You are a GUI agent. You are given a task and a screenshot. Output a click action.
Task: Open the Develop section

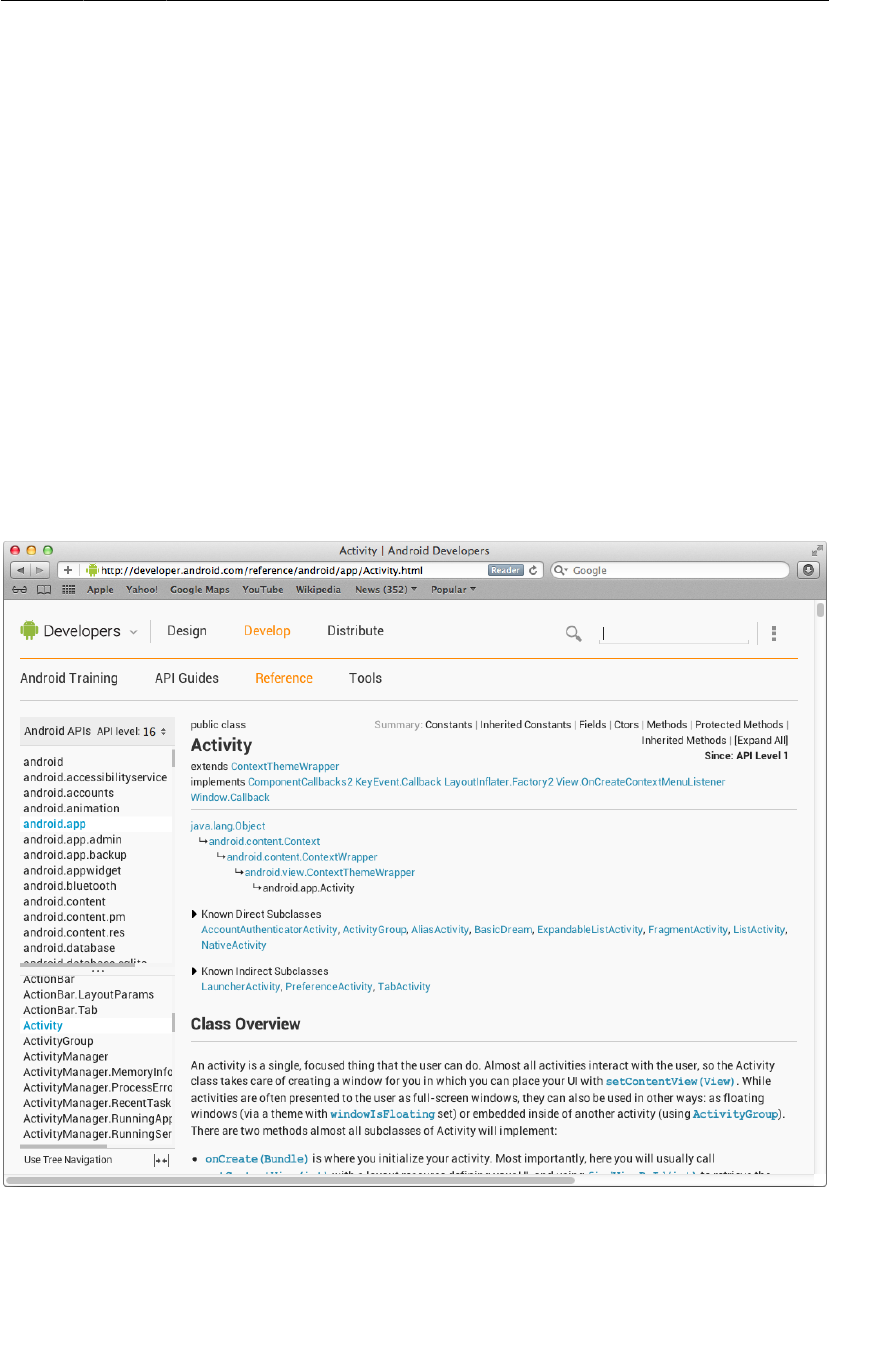(267, 631)
